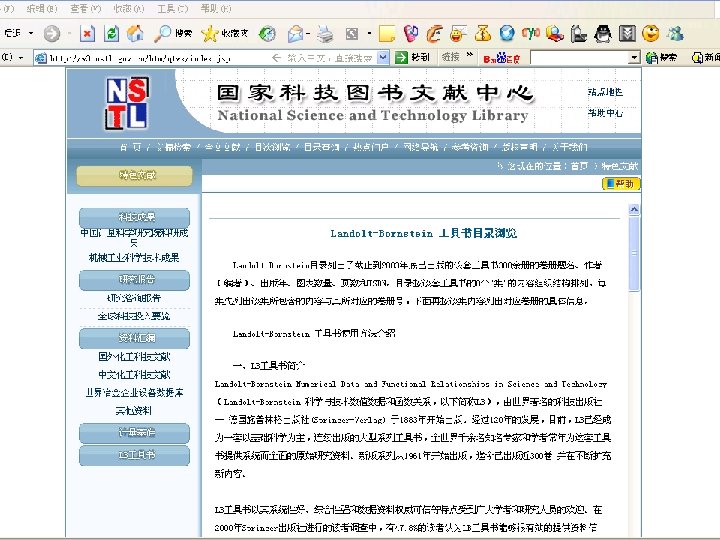Click the gray edit-page icon after printer
This screenshot has height=540, width=720.
pyautogui.click(x=352, y=34)
